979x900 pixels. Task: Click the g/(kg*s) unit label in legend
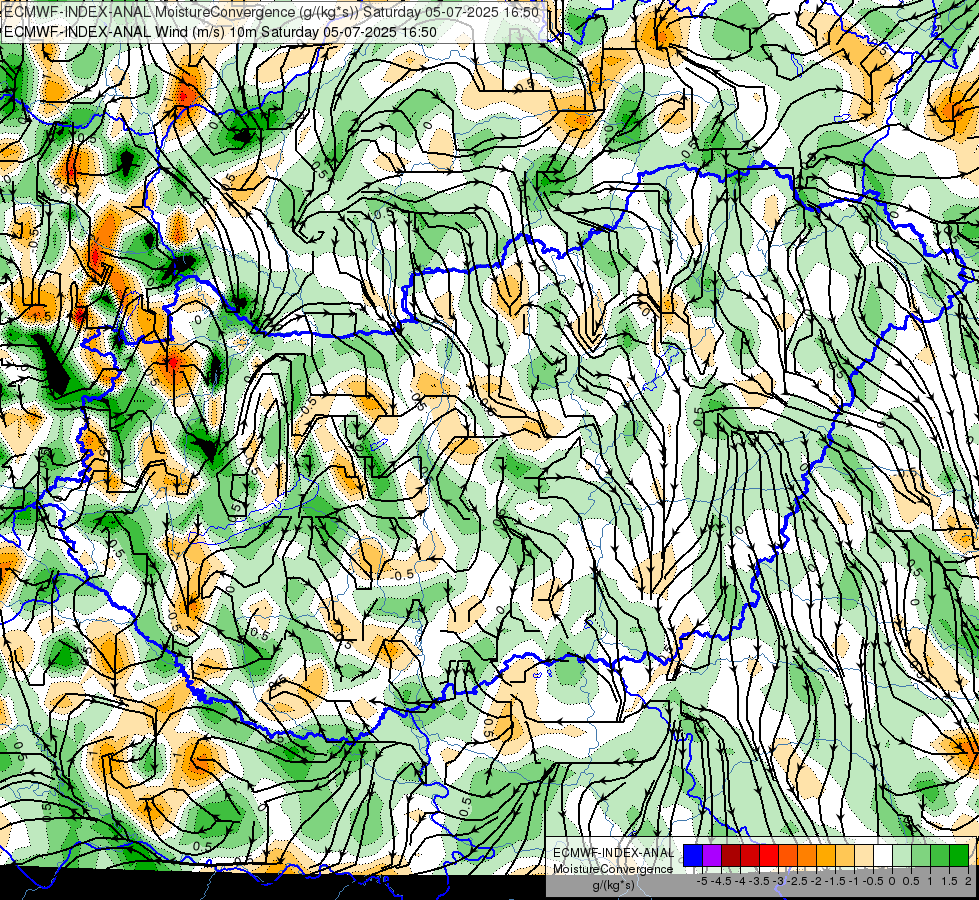pos(614,886)
